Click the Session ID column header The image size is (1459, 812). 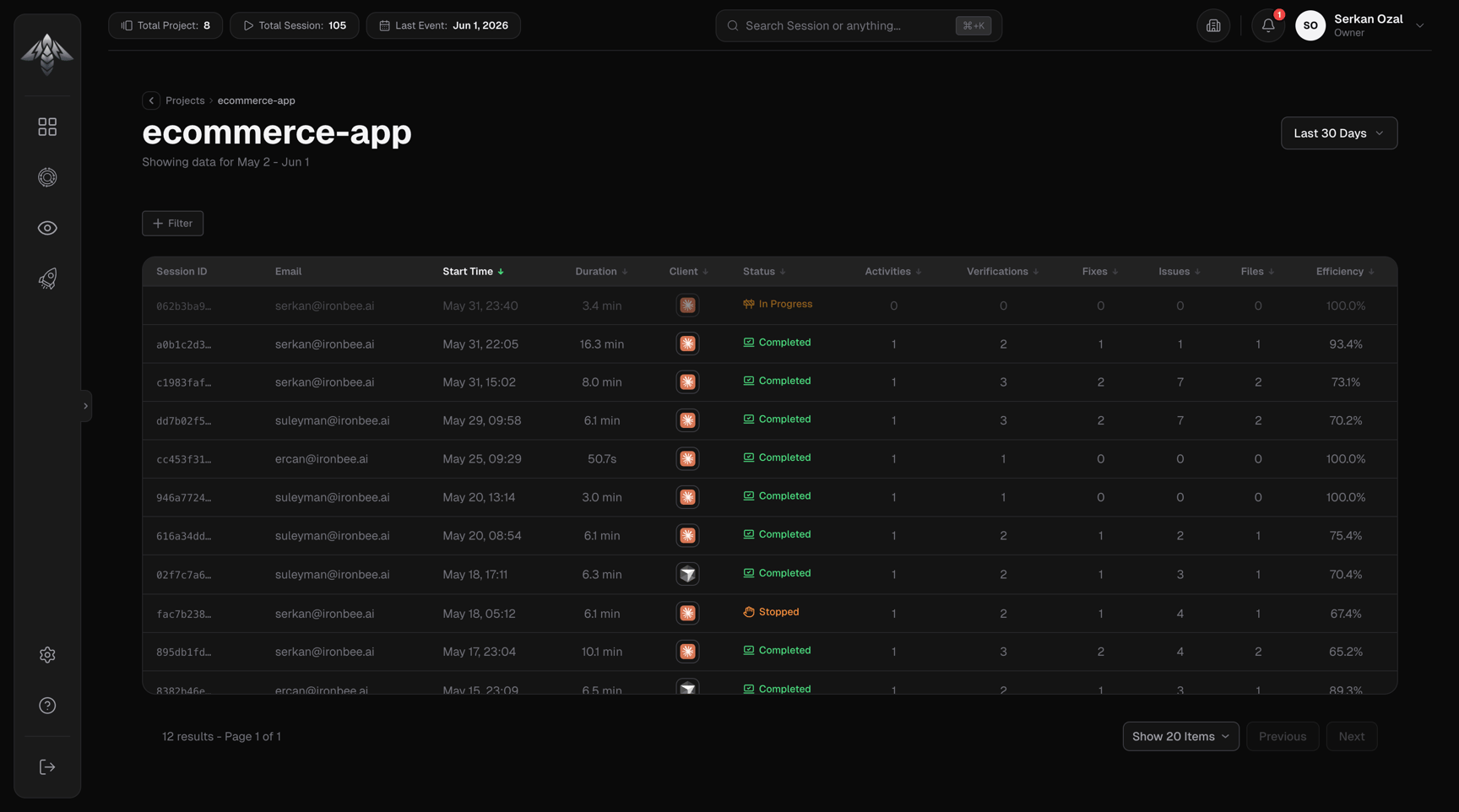[182, 272]
